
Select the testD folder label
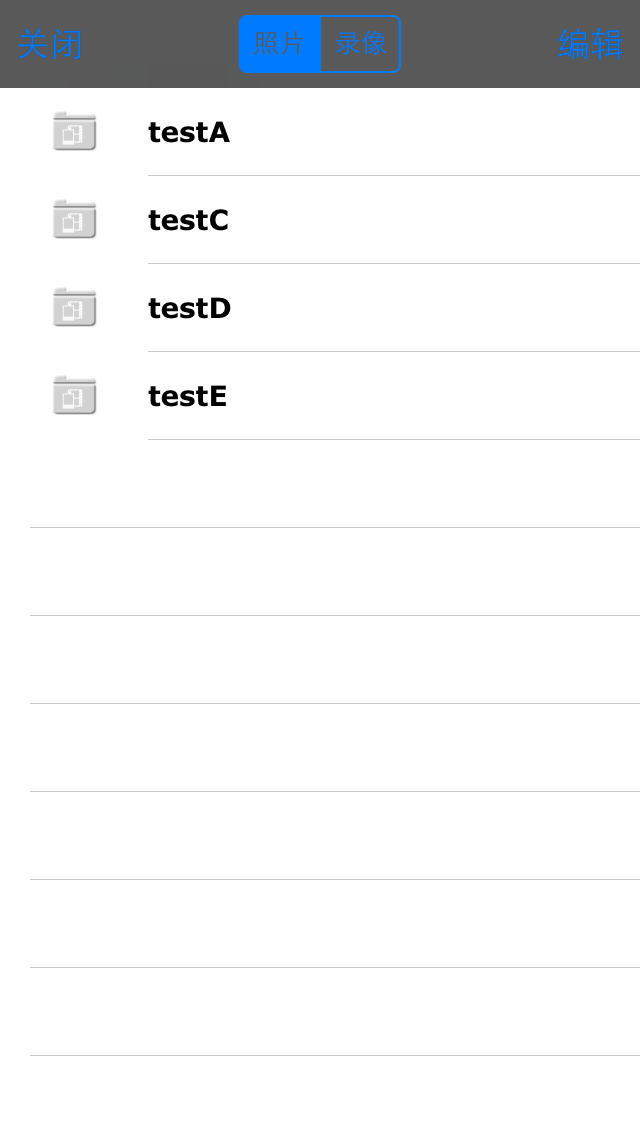point(189,308)
